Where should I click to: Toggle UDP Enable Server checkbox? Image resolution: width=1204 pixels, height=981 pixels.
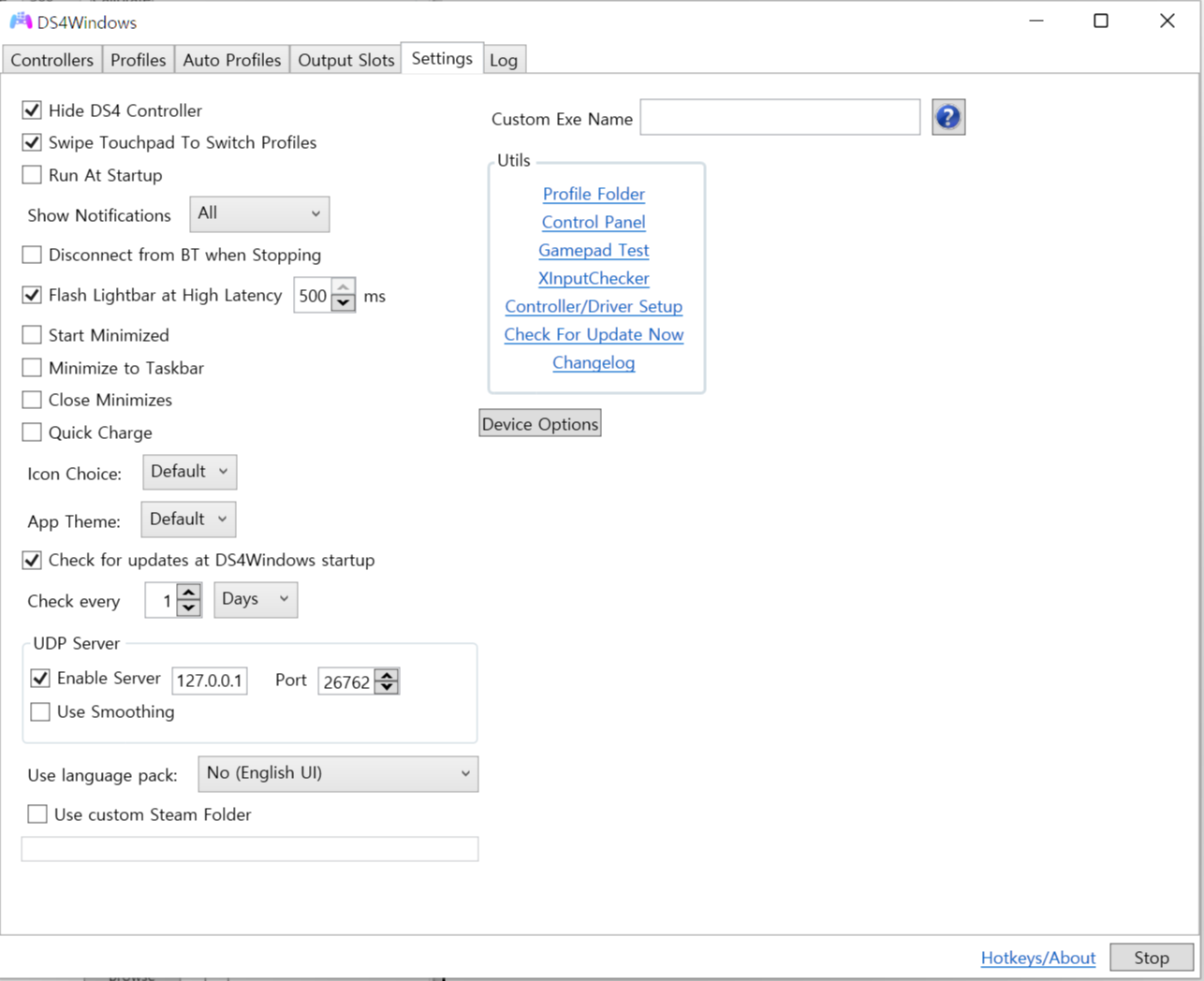click(40, 678)
